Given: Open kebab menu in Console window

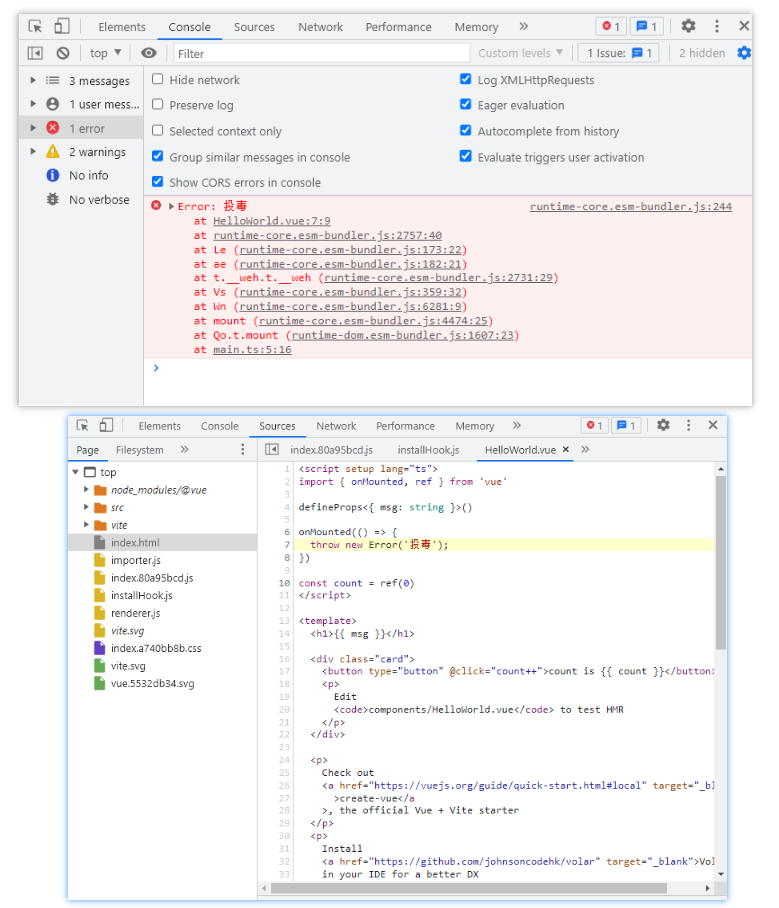Looking at the screenshot, I should [x=717, y=26].
